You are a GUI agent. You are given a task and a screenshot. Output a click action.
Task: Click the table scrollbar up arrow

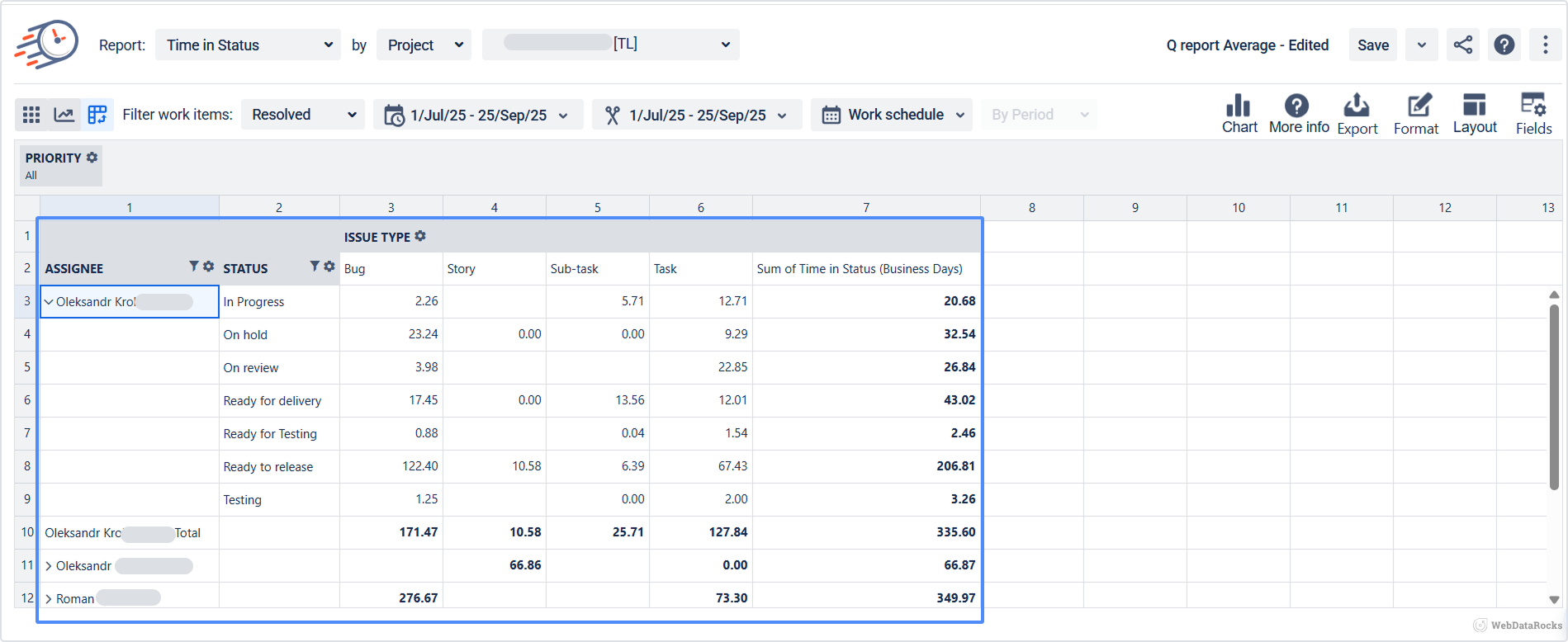[x=1554, y=295]
